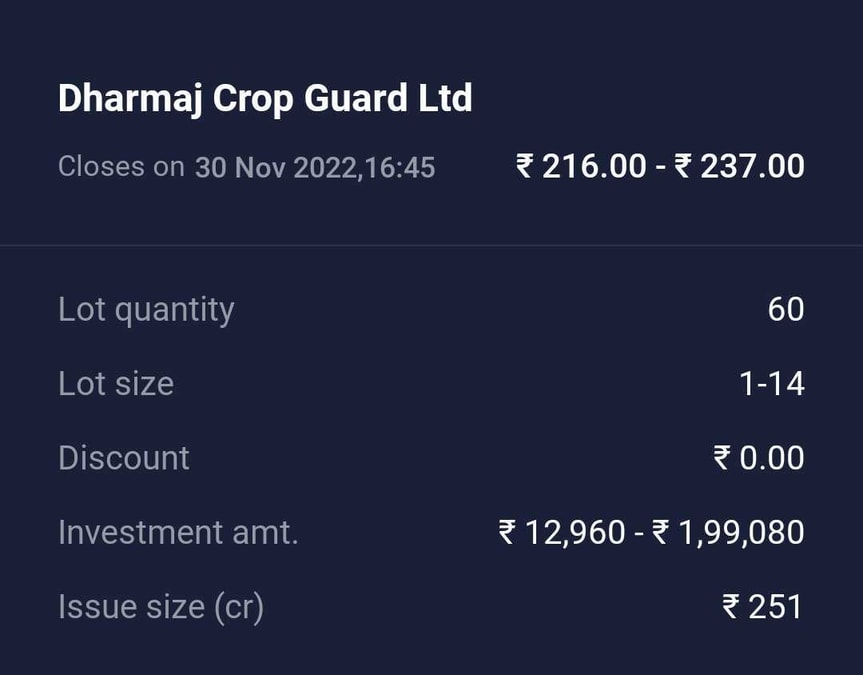863x675 pixels.
Task: Click the Lot quantity label
Action: click(146, 309)
